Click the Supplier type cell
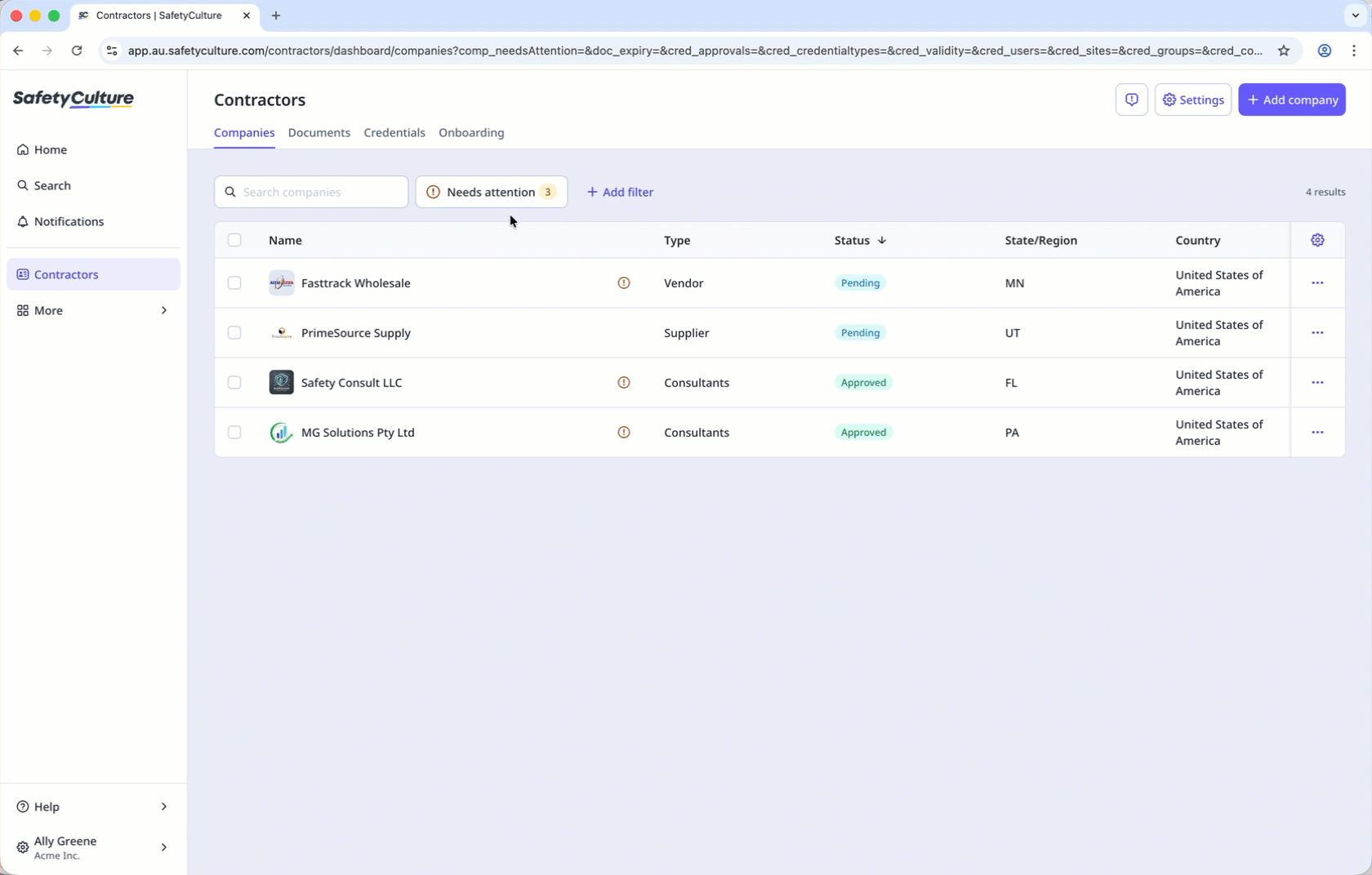Screen dimensions: 1372x875 point(686,333)
